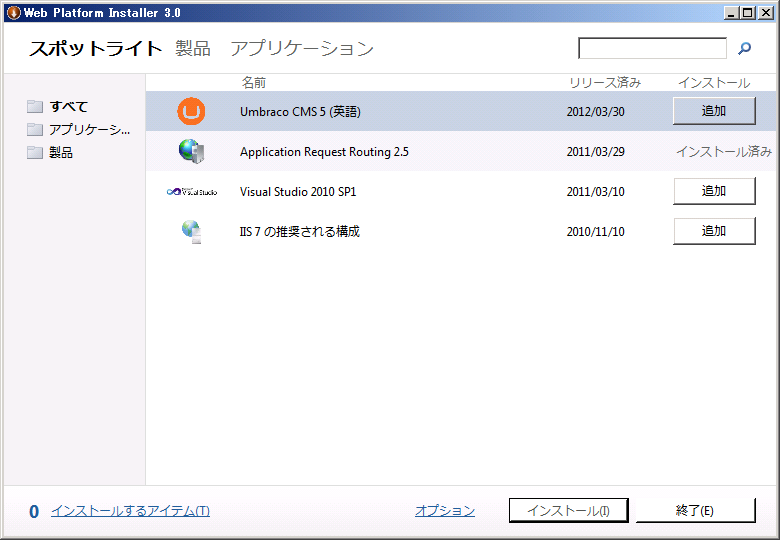
Task: Select アプリケーシ... category in sidebar
Action: (x=90, y=129)
